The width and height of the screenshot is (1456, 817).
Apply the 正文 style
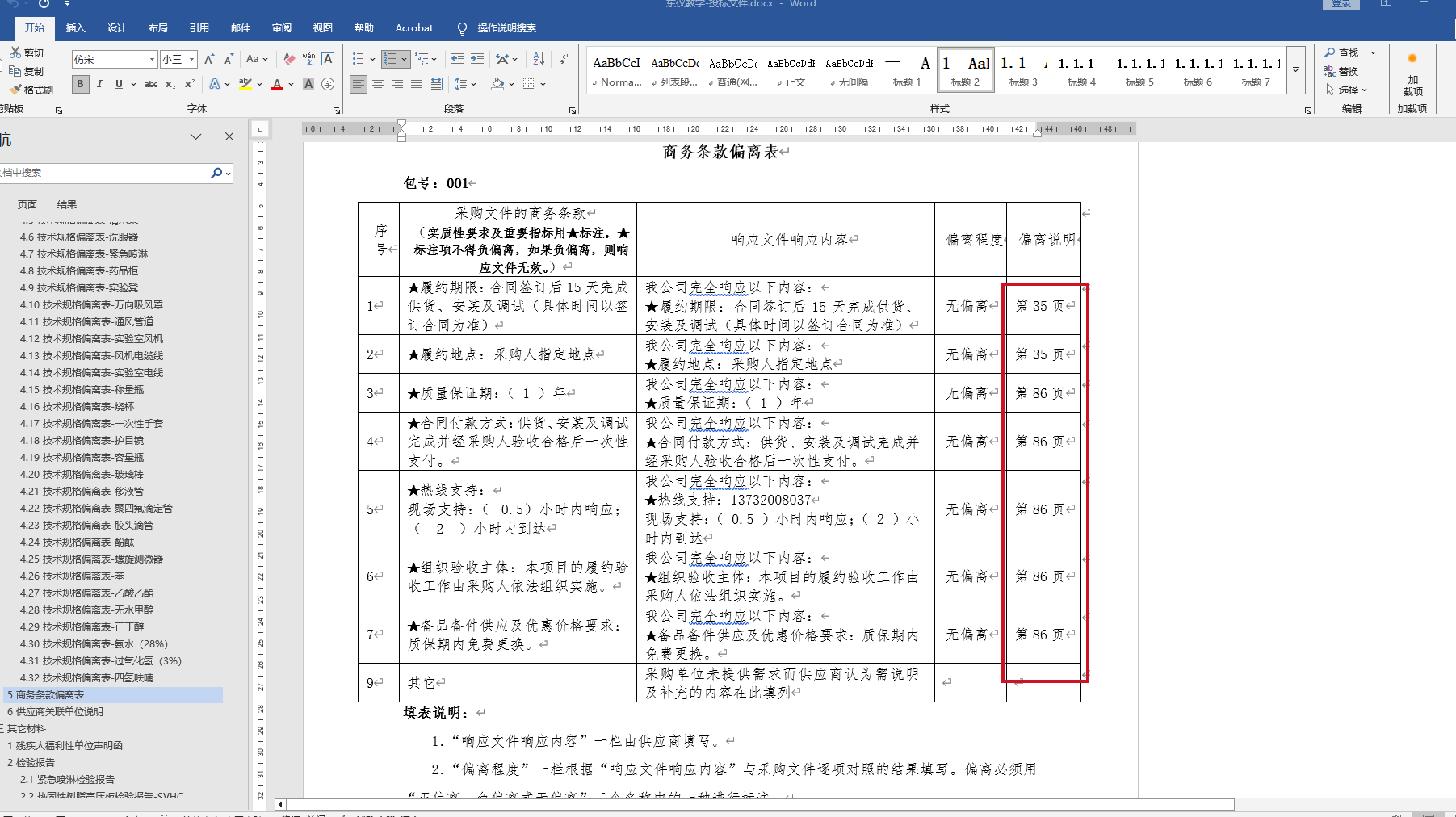coord(791,71)
